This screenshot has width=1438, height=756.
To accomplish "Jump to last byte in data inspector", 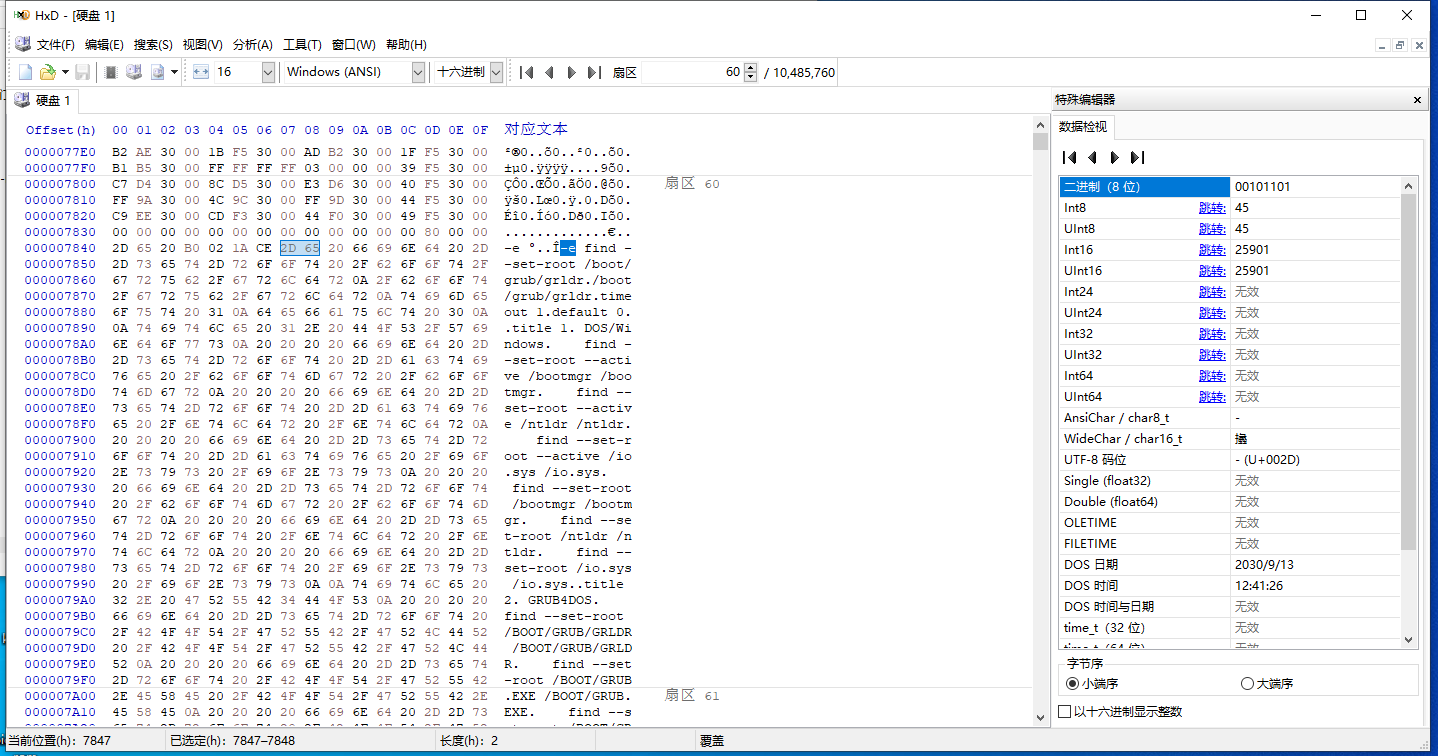I will 1137,157.
